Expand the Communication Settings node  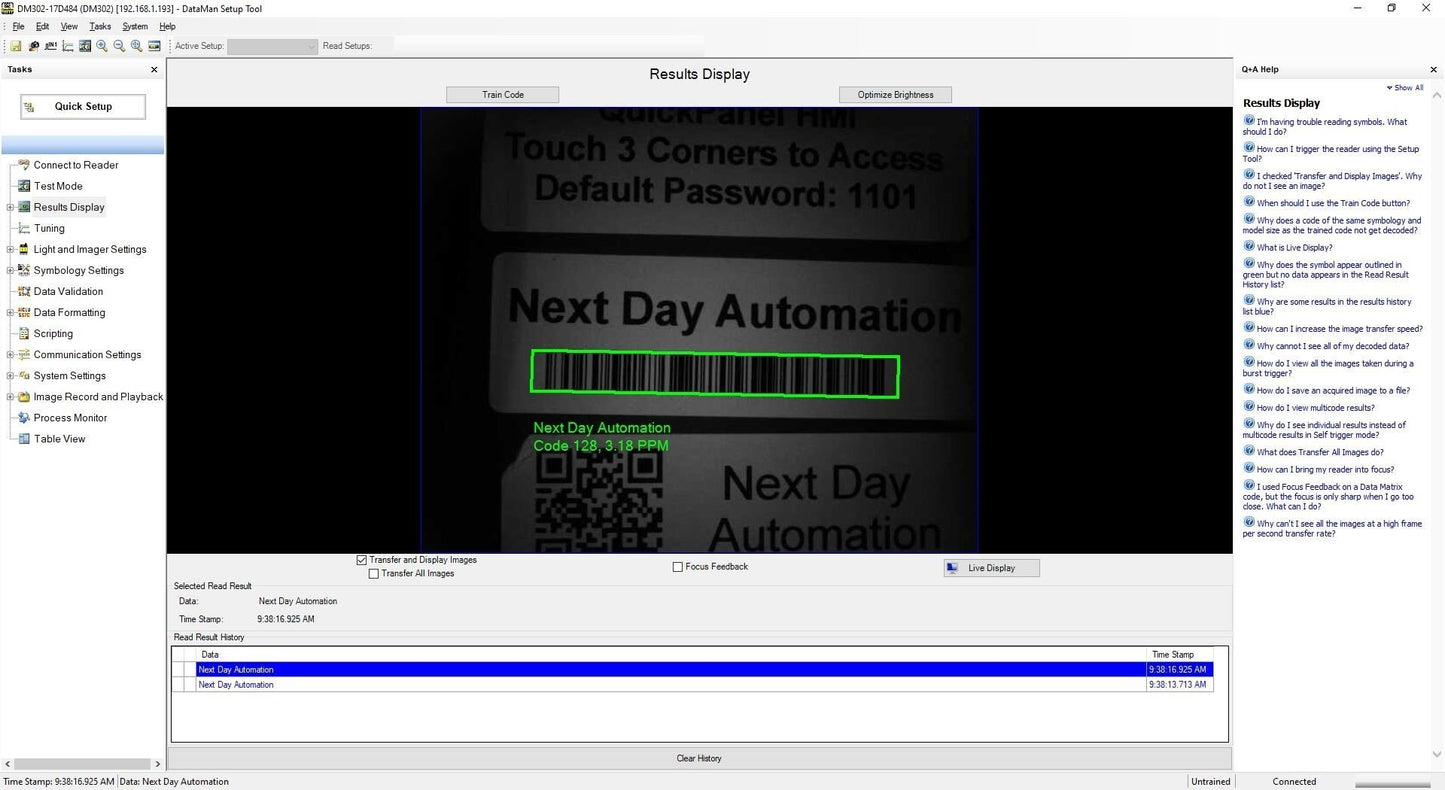[11, 354]
